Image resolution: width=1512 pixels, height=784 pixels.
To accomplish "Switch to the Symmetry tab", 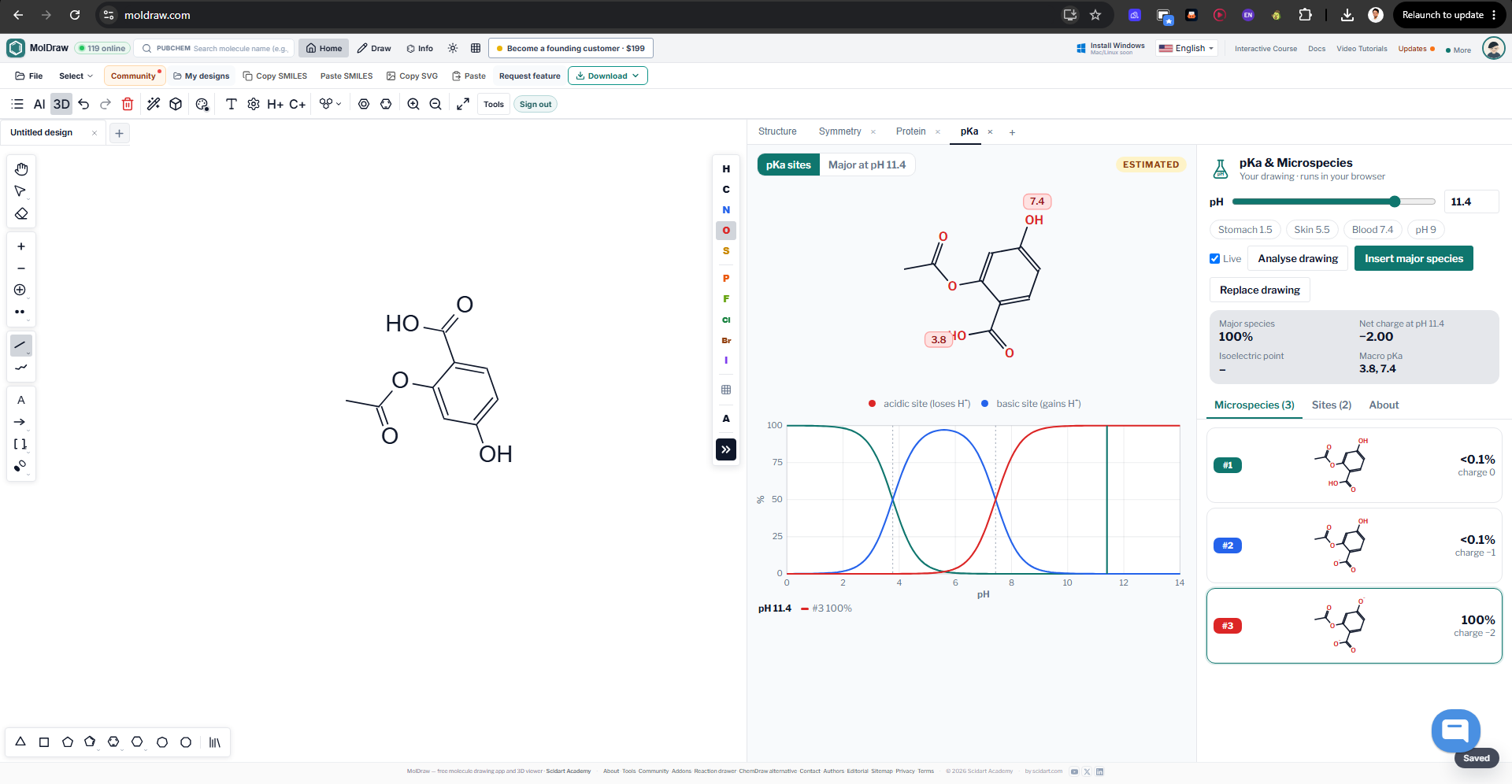I will tap(839, 131).
